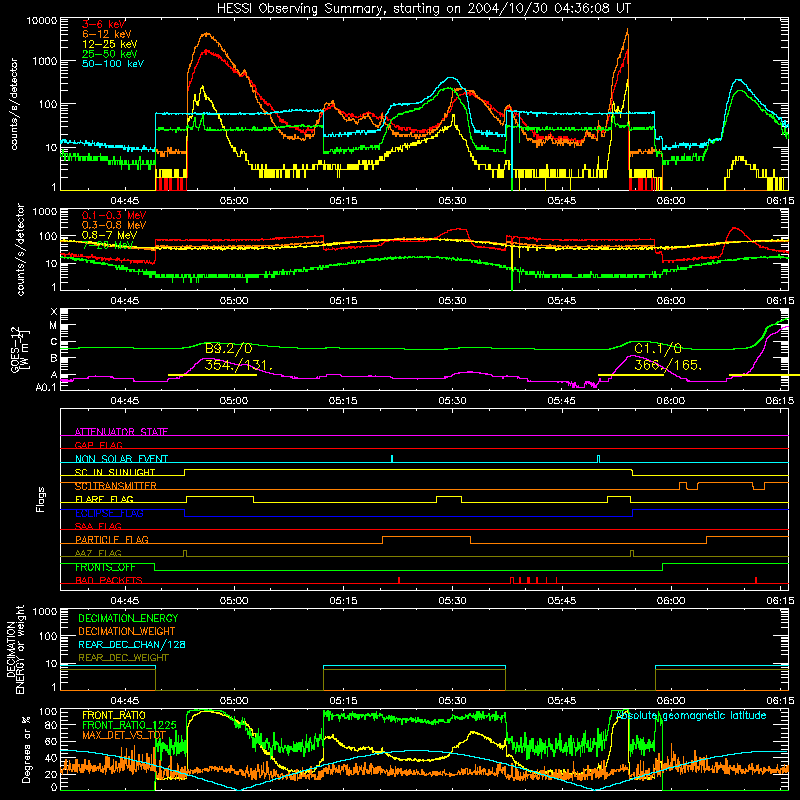
Task: Click the Flags panel axis label
Action: pyautogui.click(x=41, y=499)
